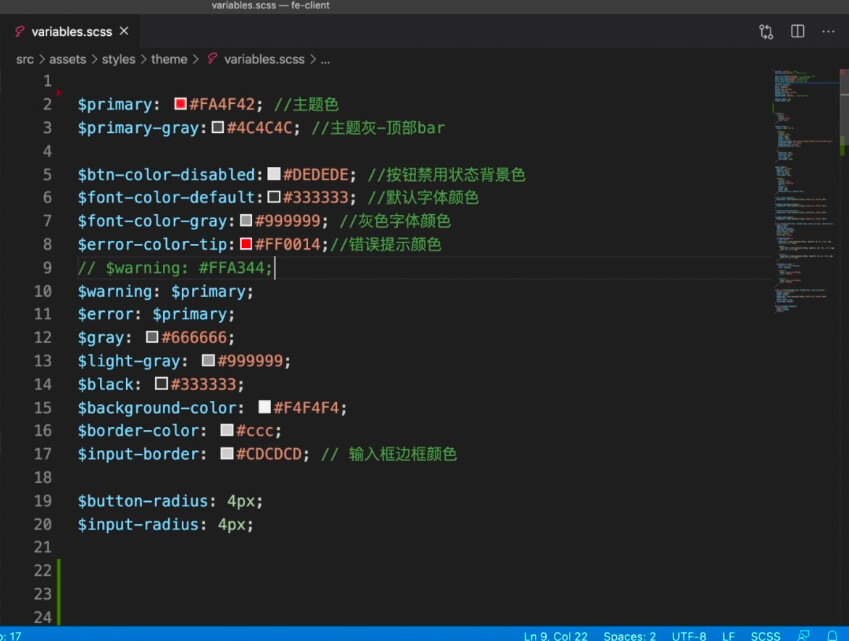The height and width of the screenshot is (641, 849).
Task: Click the //主题色 comment
Action: pos(306,104)
